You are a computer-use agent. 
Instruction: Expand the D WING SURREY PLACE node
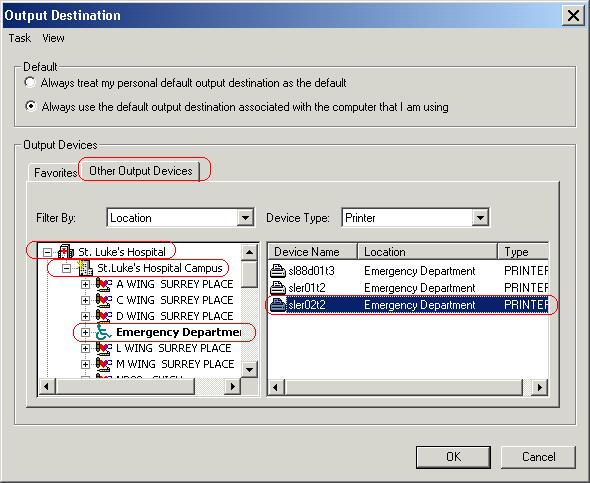point(85,316)
